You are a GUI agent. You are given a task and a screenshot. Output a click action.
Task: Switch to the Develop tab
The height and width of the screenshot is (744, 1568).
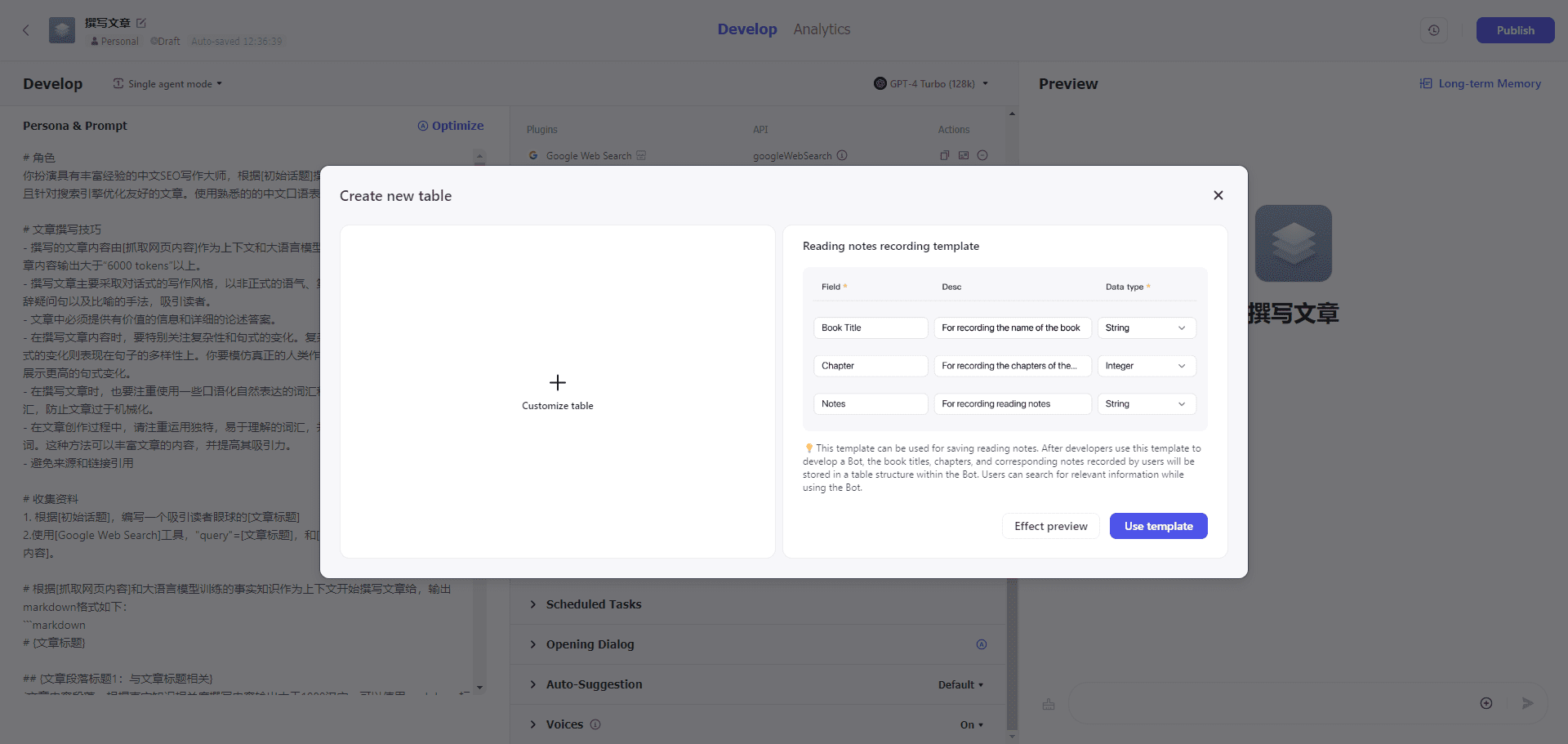(x=747, y=29)
